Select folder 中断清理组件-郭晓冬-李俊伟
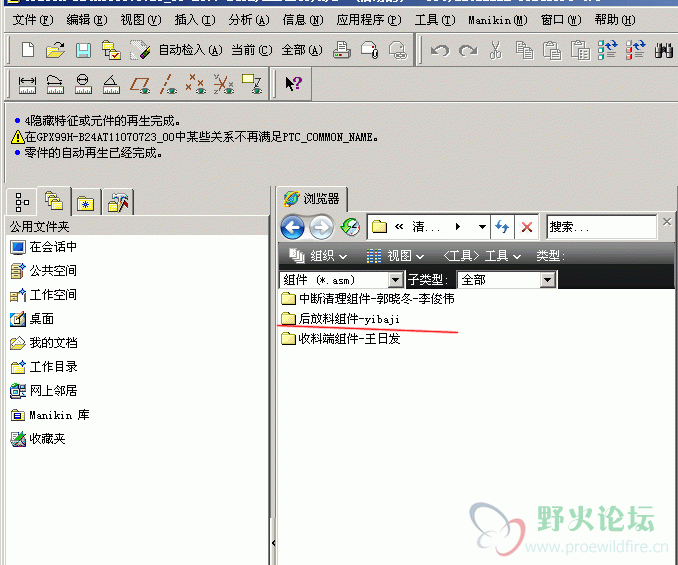Image resolution: width=678 pixels, height=565 pixels. (x=368, y=298)
